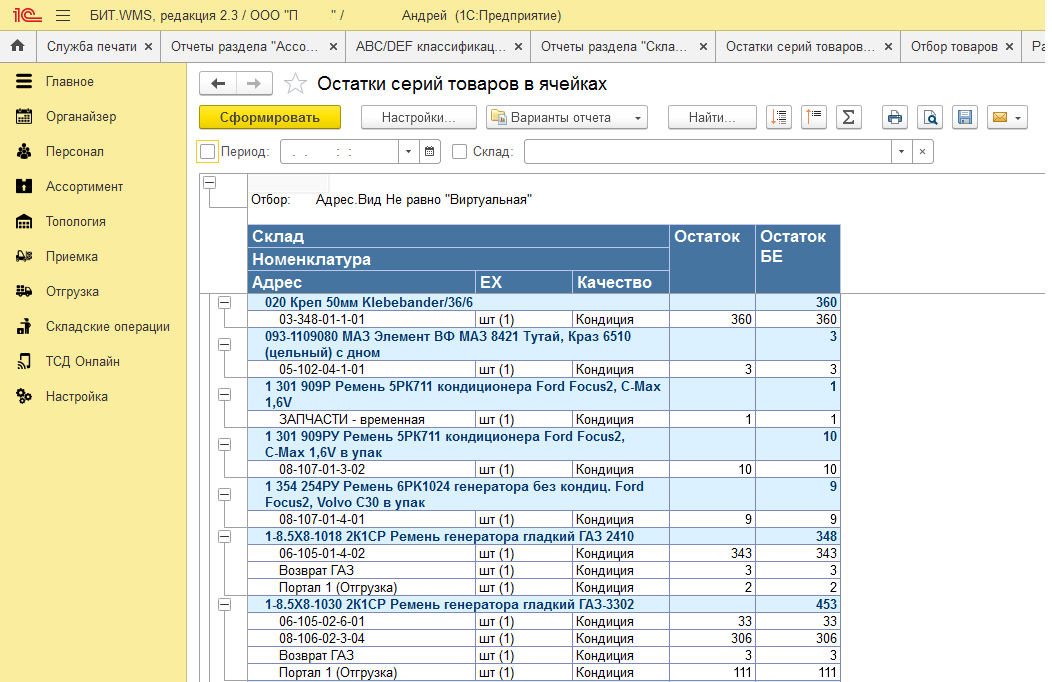This screenshot has width=1052, height=682.
Task: Expand all groups toolbar icon
Action: point(779,118)
